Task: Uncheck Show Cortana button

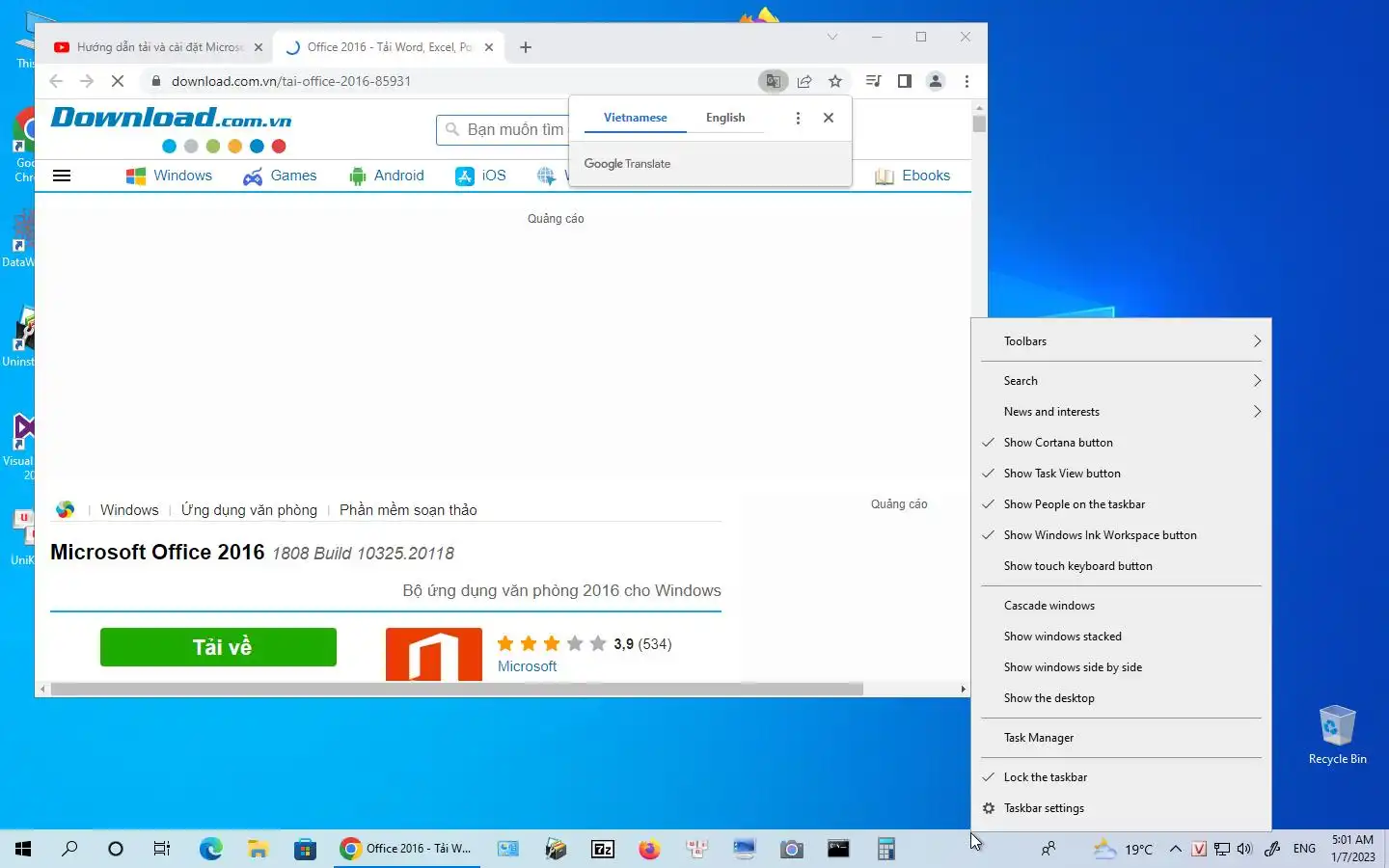Action: 1121,443
